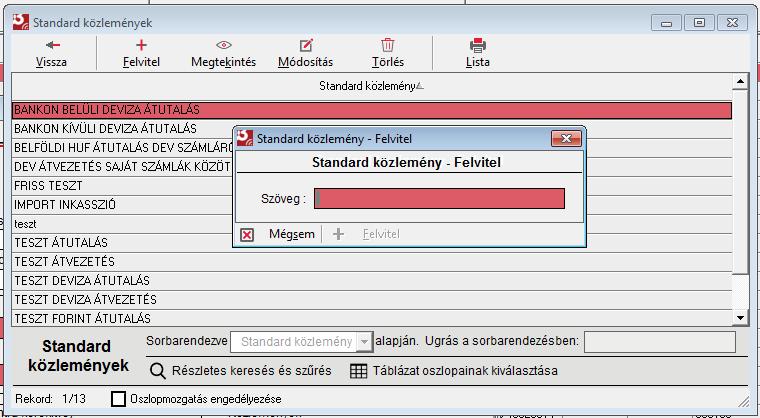The width and height of the screenshot is (760, 418).
Task: Select the TESZT ÁTUTALÁS row
Action: point(372,242)
